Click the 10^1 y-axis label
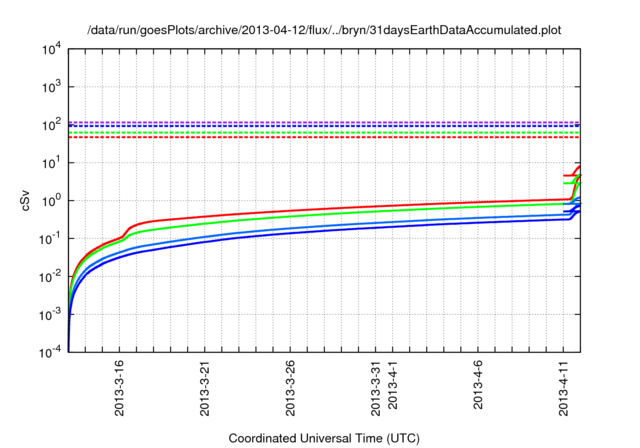Screen dimensions: 640x448 (x=52, y=163)
